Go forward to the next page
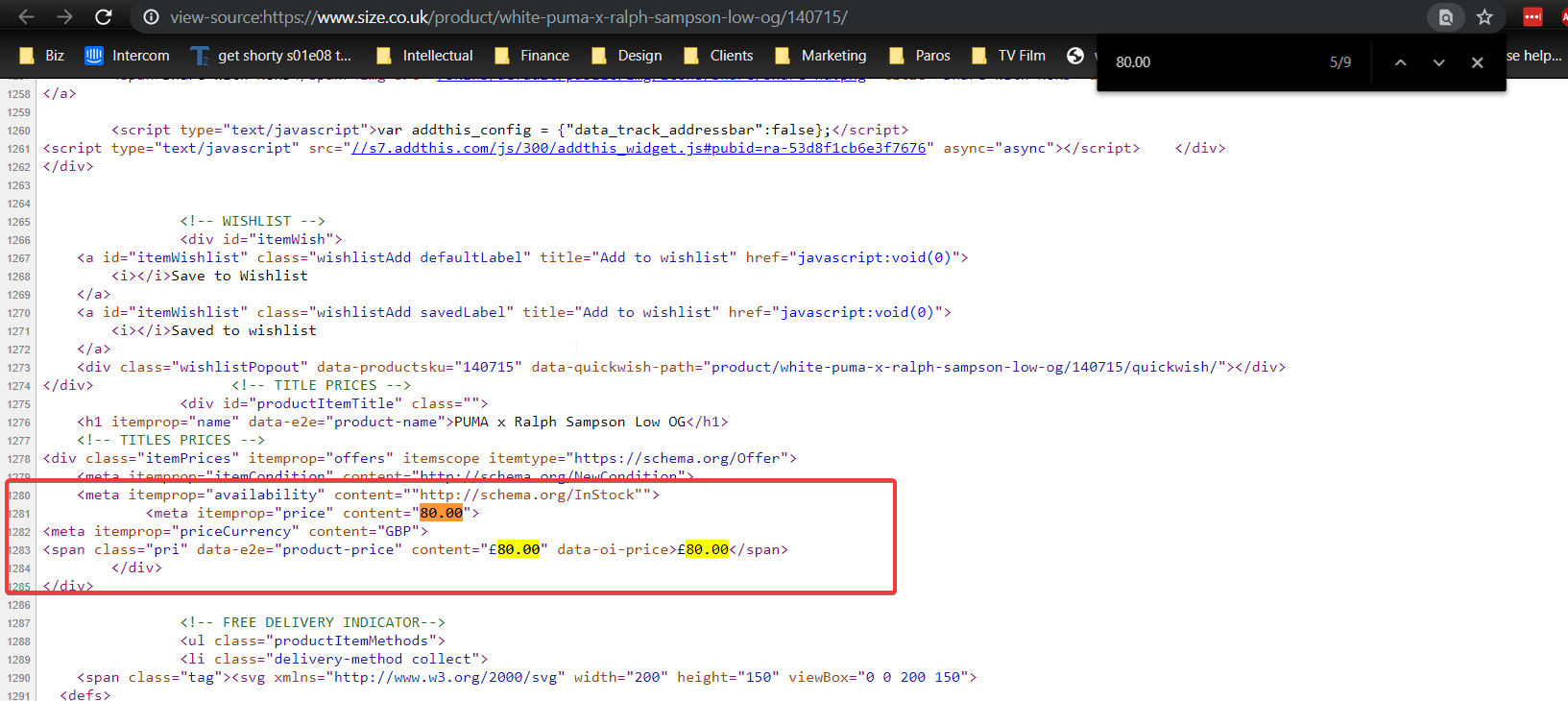Image resolution: width=1568 pixels, height=701 pixels. (64, 17)
